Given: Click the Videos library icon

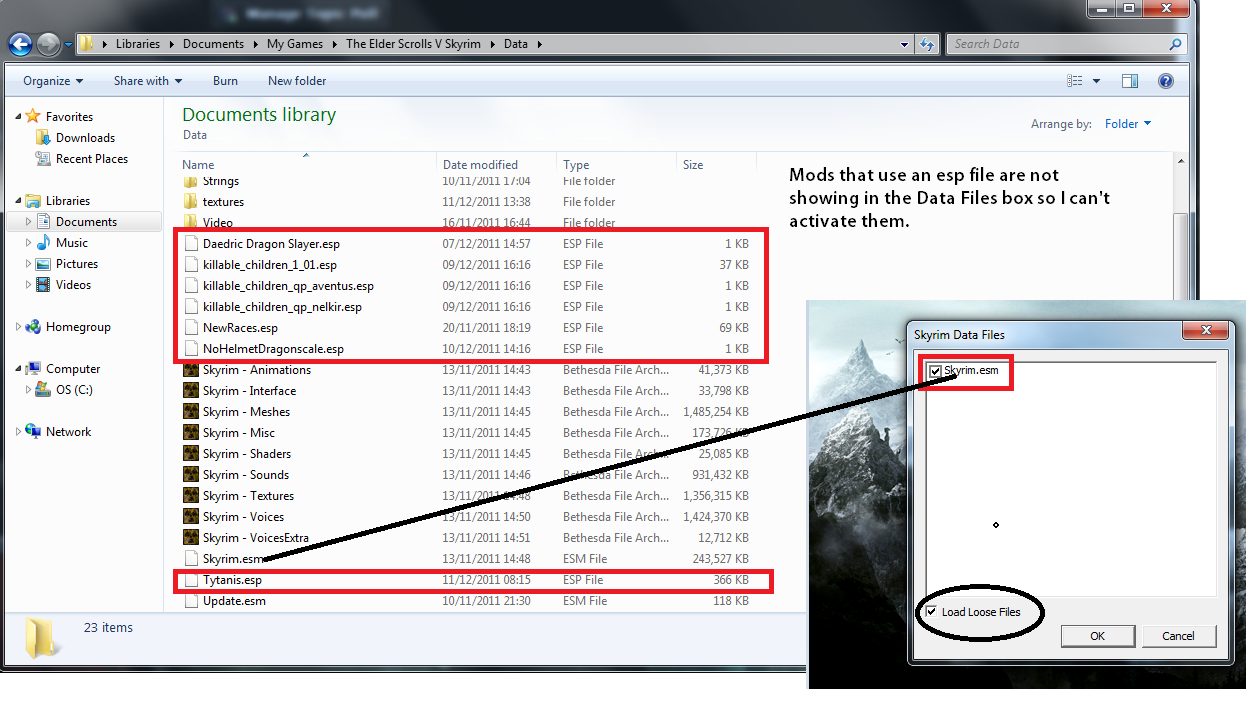Looking at the screenshot, I should [43, 285].
